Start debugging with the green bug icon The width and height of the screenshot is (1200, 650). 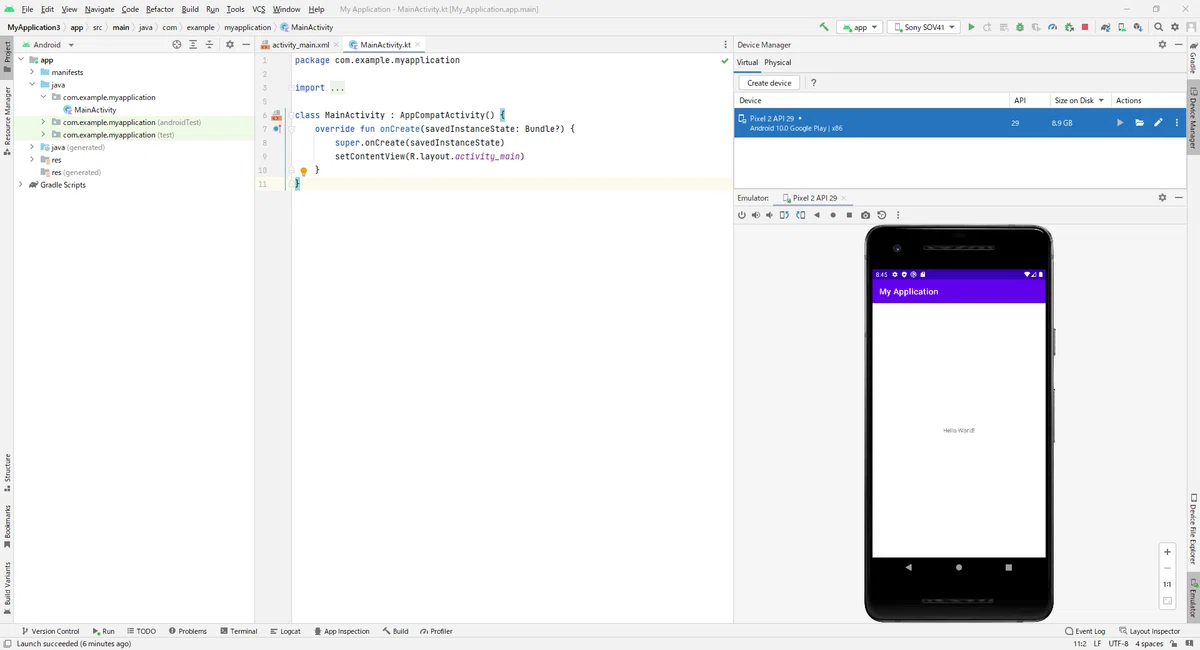[x=1020, y=27]
